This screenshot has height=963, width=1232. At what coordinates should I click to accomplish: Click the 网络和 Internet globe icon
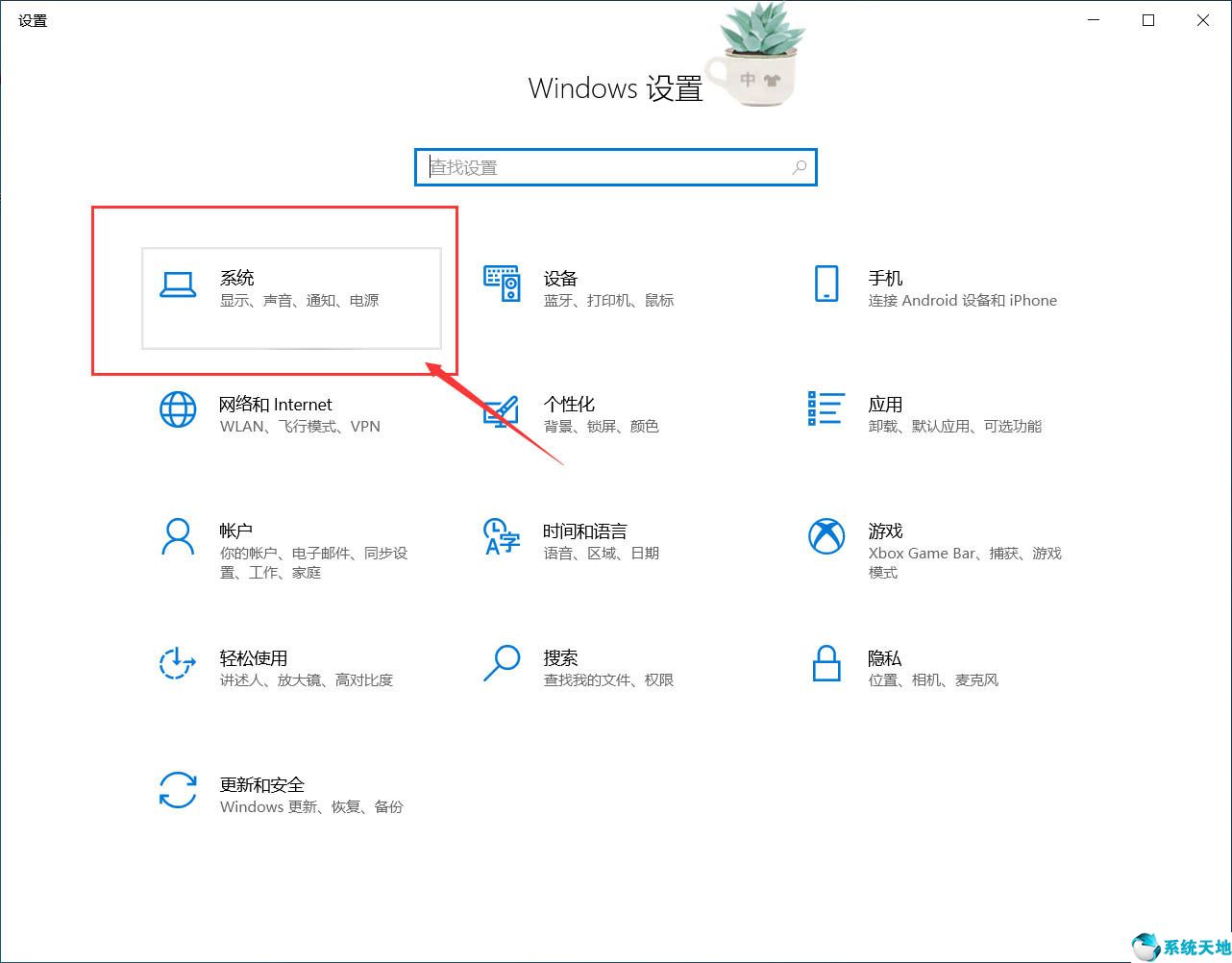pos(177,411)
